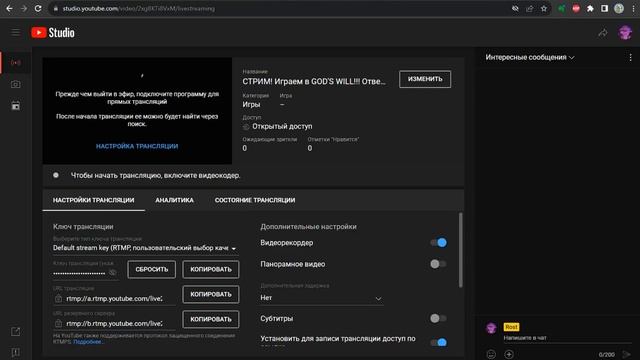
Task: Click the chat message input field
Action: coord(567,338)
